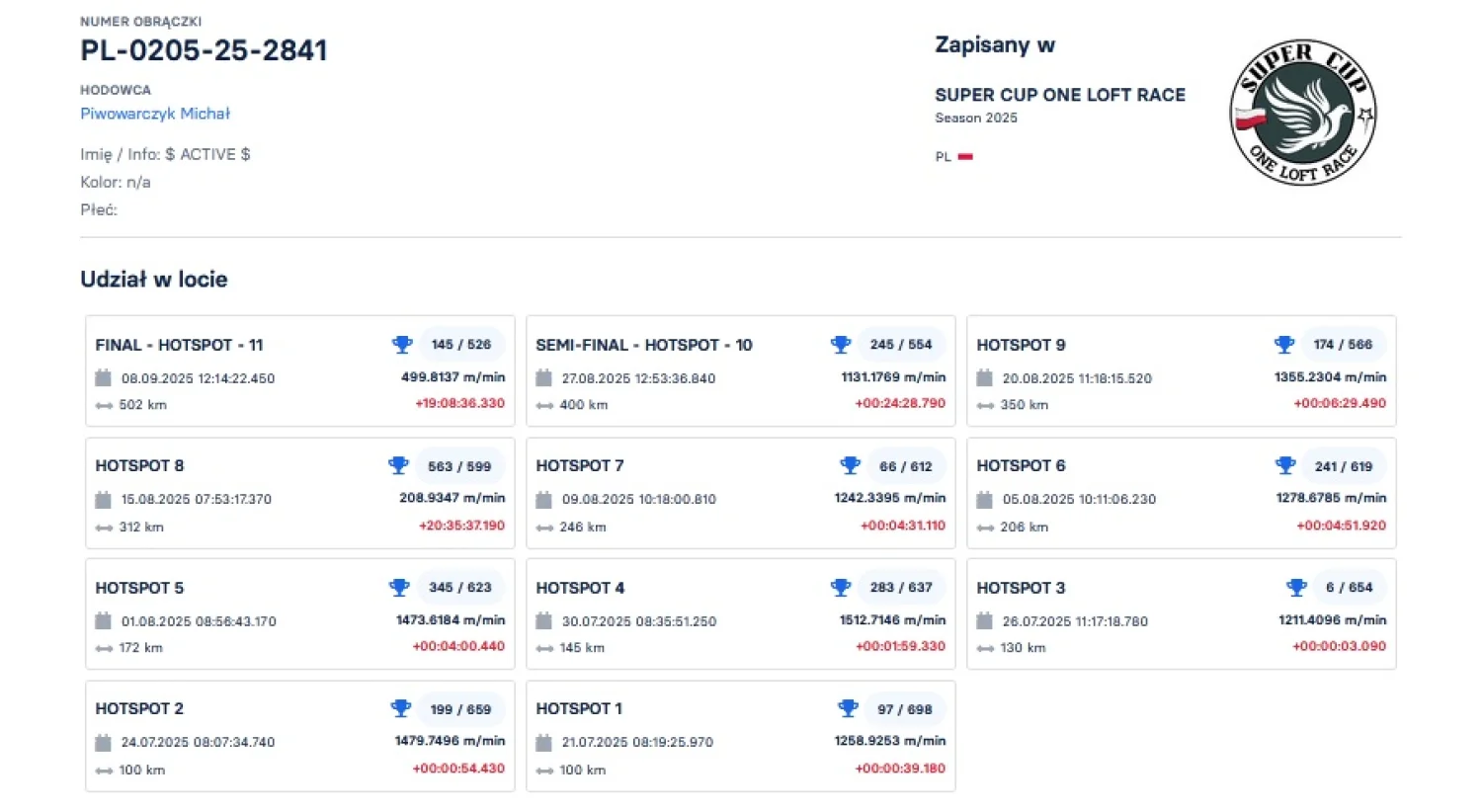1482x812 pixels.
Task: Click the distance arrow icon in HOTSPOT 1 card
Action: pyautogui.click(x=544, y=771)
